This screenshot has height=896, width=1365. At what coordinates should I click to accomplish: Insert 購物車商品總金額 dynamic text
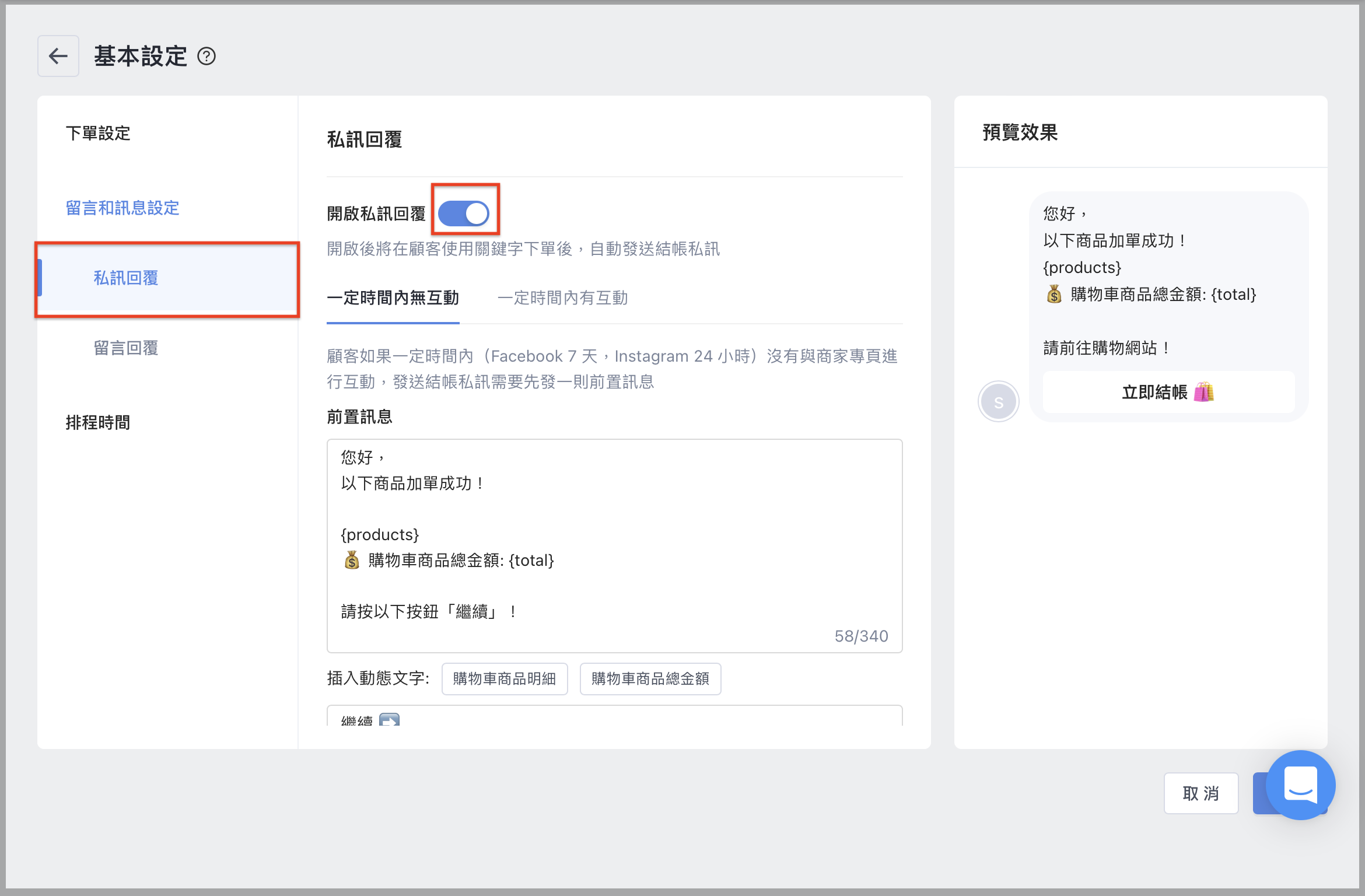click(650, 679)
